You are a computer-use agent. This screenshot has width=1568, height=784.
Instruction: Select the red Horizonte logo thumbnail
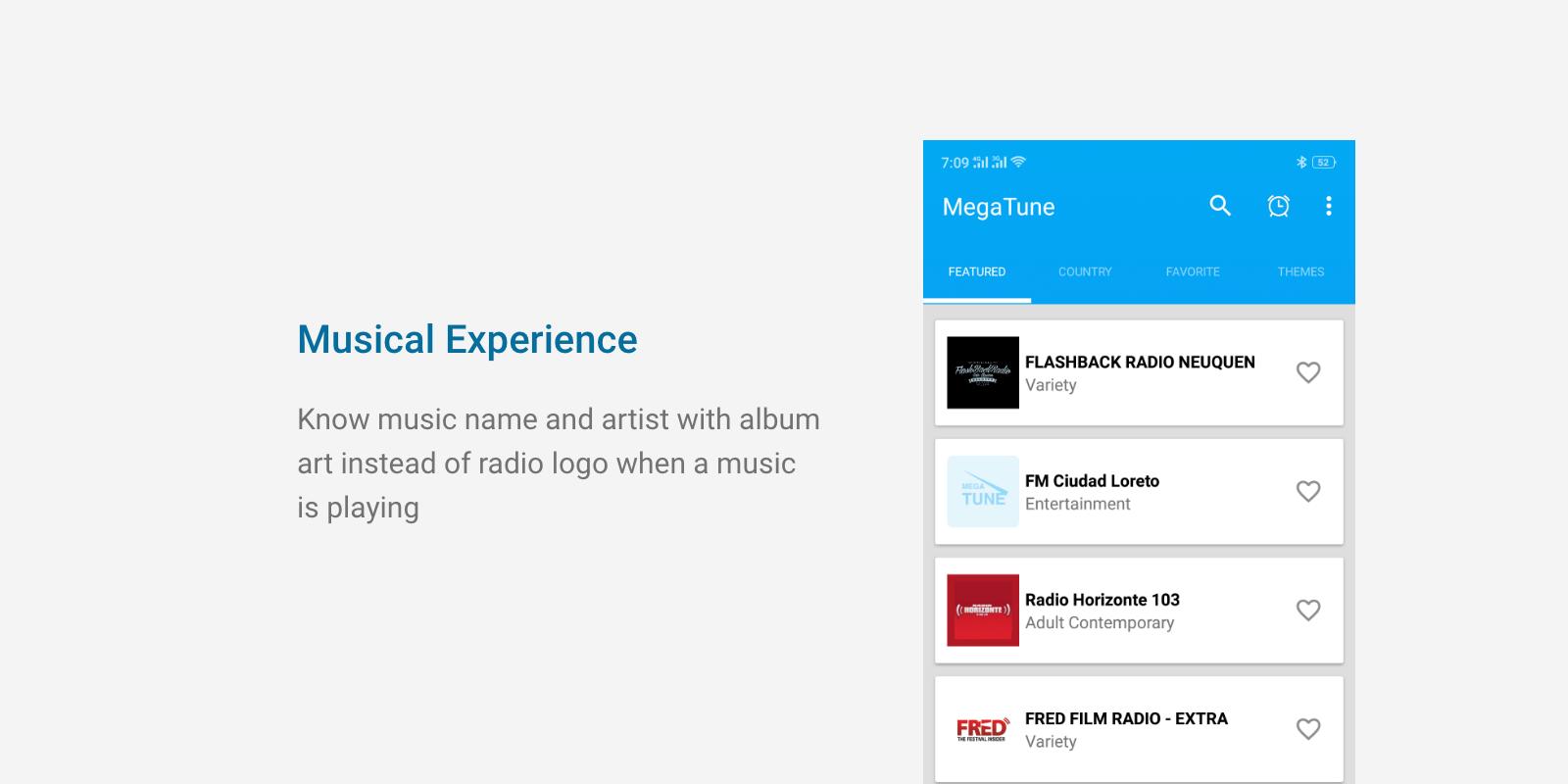coord(983,610)
